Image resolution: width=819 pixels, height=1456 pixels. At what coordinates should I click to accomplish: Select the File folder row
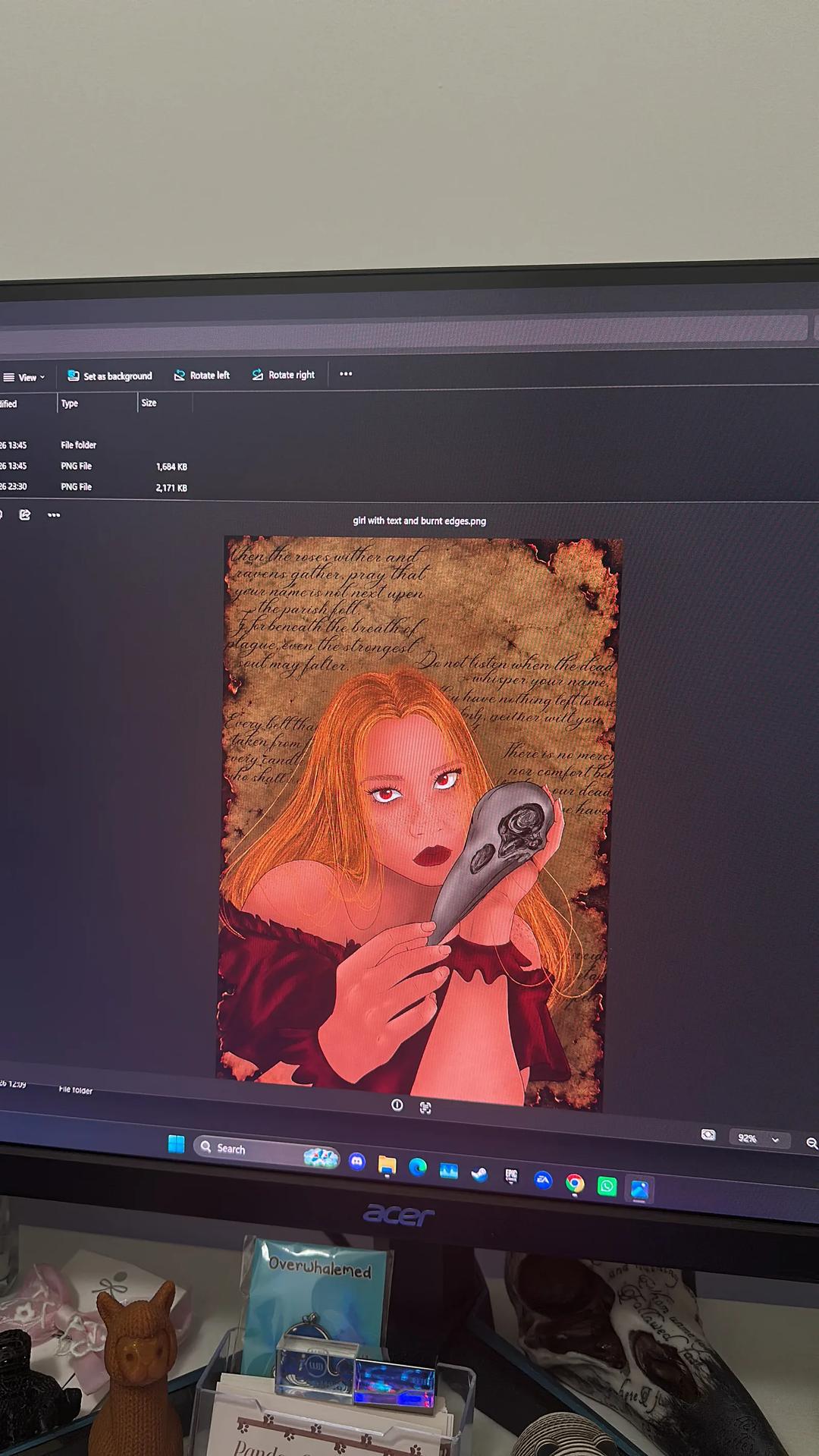[x=95, y=445]
